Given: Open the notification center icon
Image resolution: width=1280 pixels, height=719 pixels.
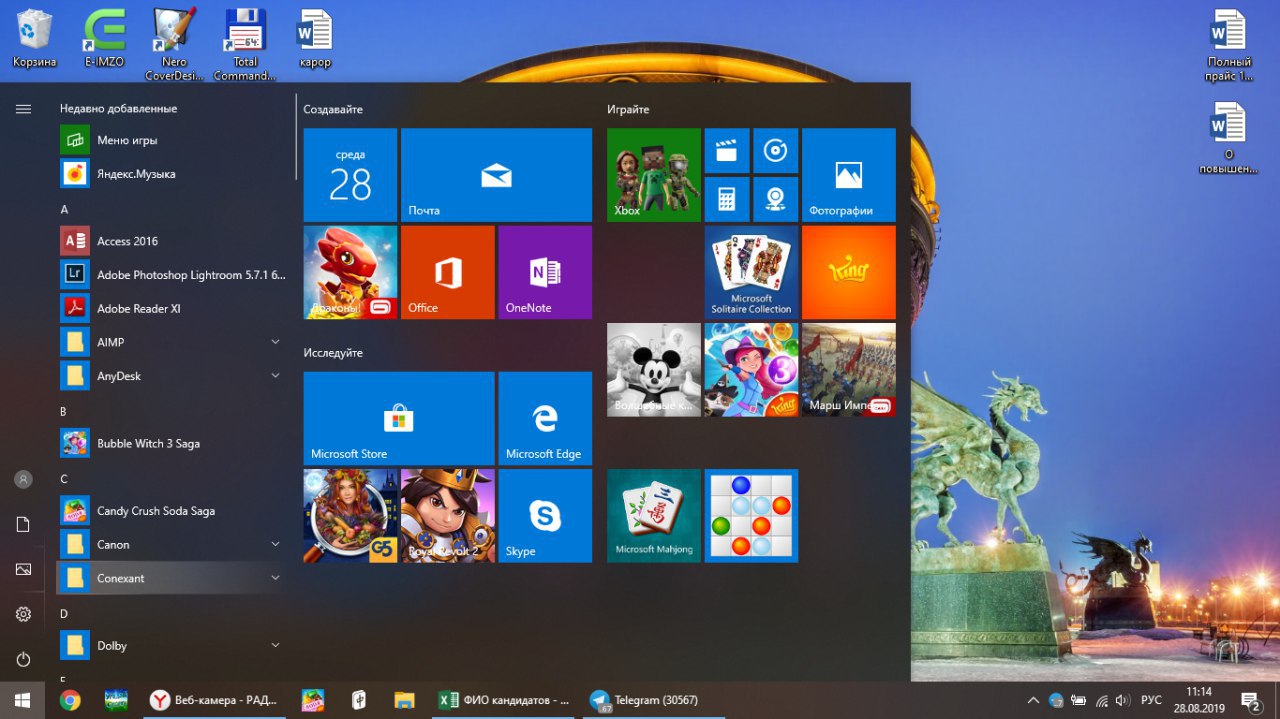Looking at the screenshot, I should click(x=1250, y=700).
